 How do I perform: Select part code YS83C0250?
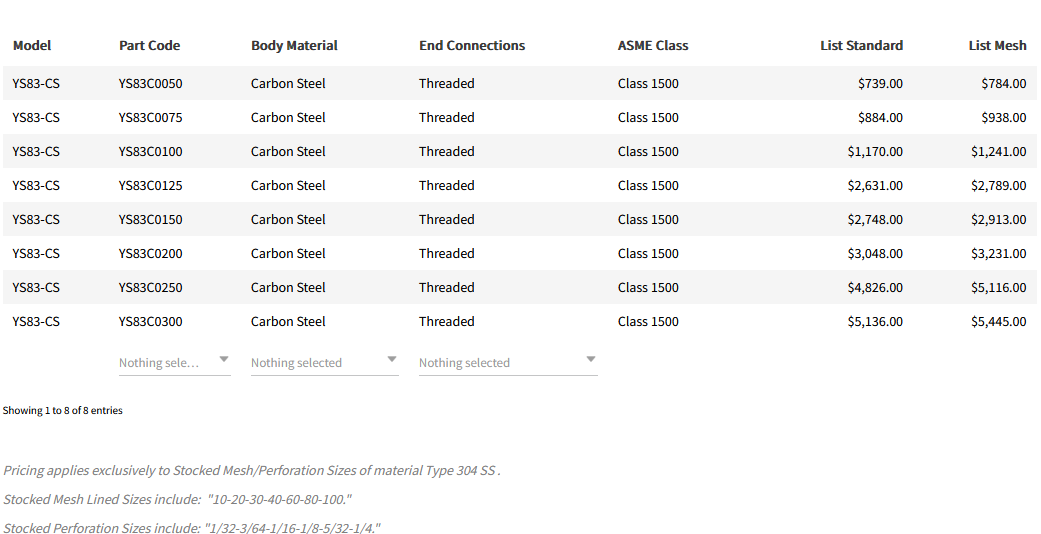(x=150, y=287)
